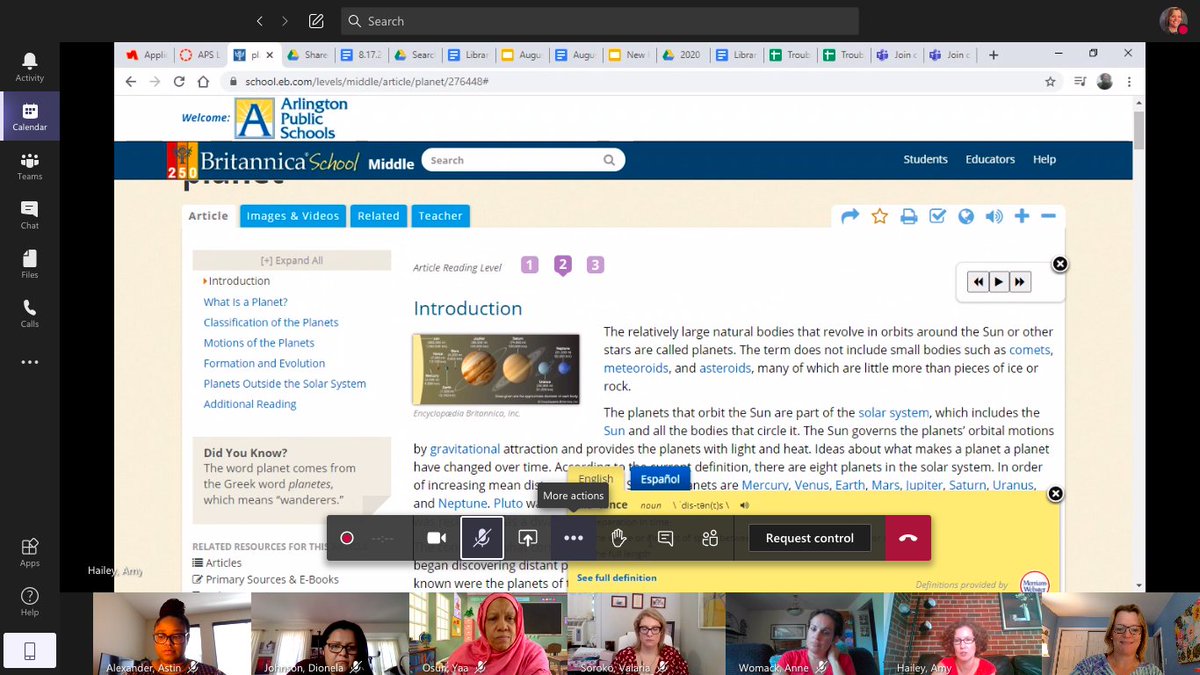This screenshot has width=1200, height=675.
Task: Open Chat in Teams sidebar
Action: [29, 215]
